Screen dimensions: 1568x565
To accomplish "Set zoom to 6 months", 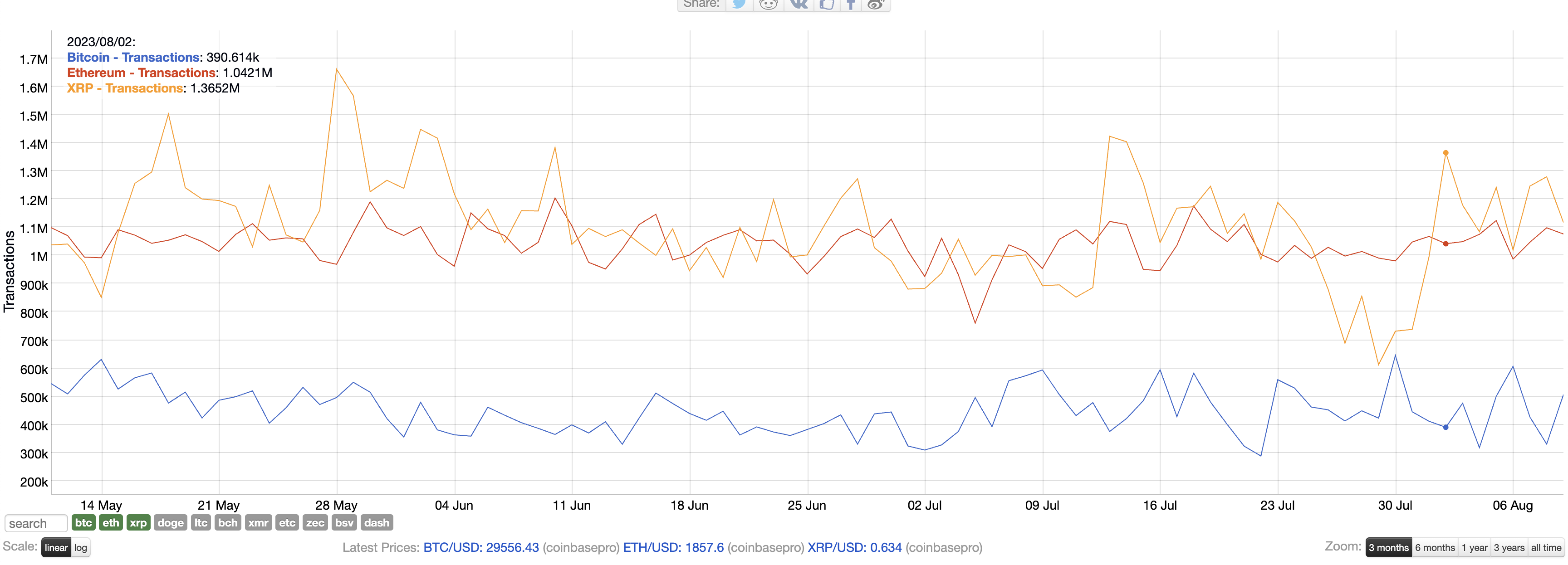I will click(x=1435, y=547).
